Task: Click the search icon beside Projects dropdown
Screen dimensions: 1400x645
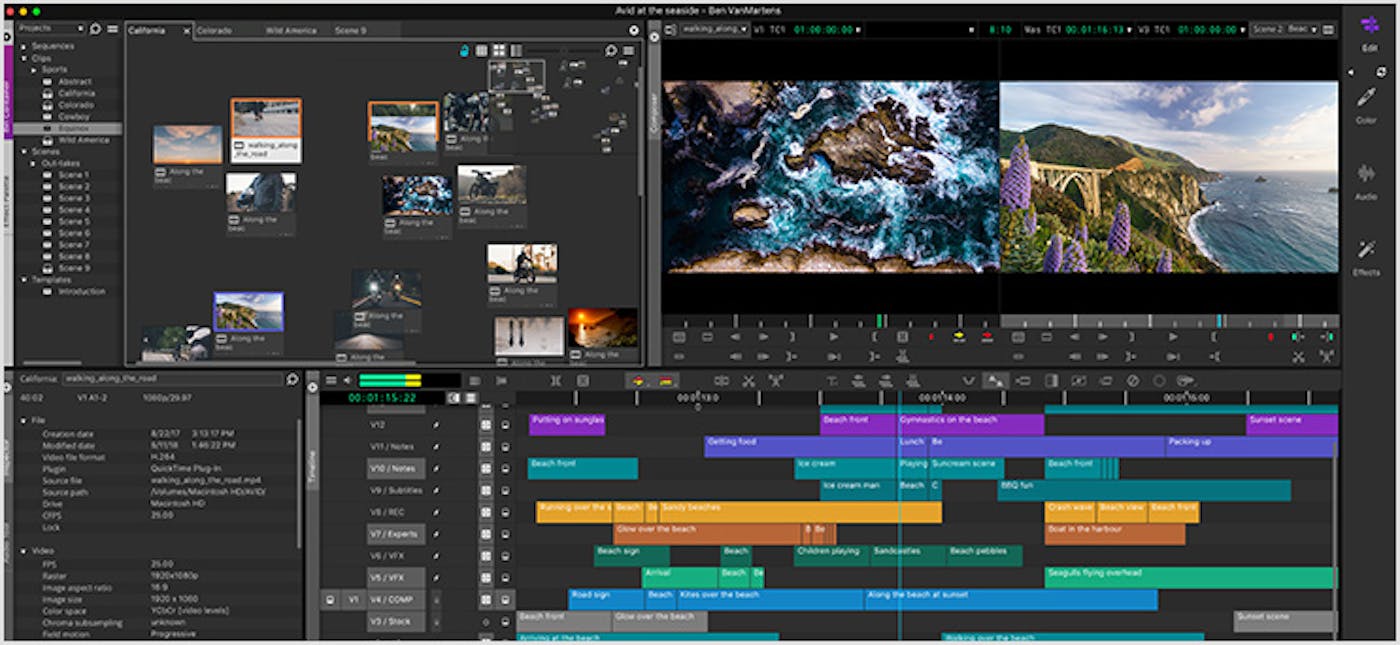Action: pos(95,29)
